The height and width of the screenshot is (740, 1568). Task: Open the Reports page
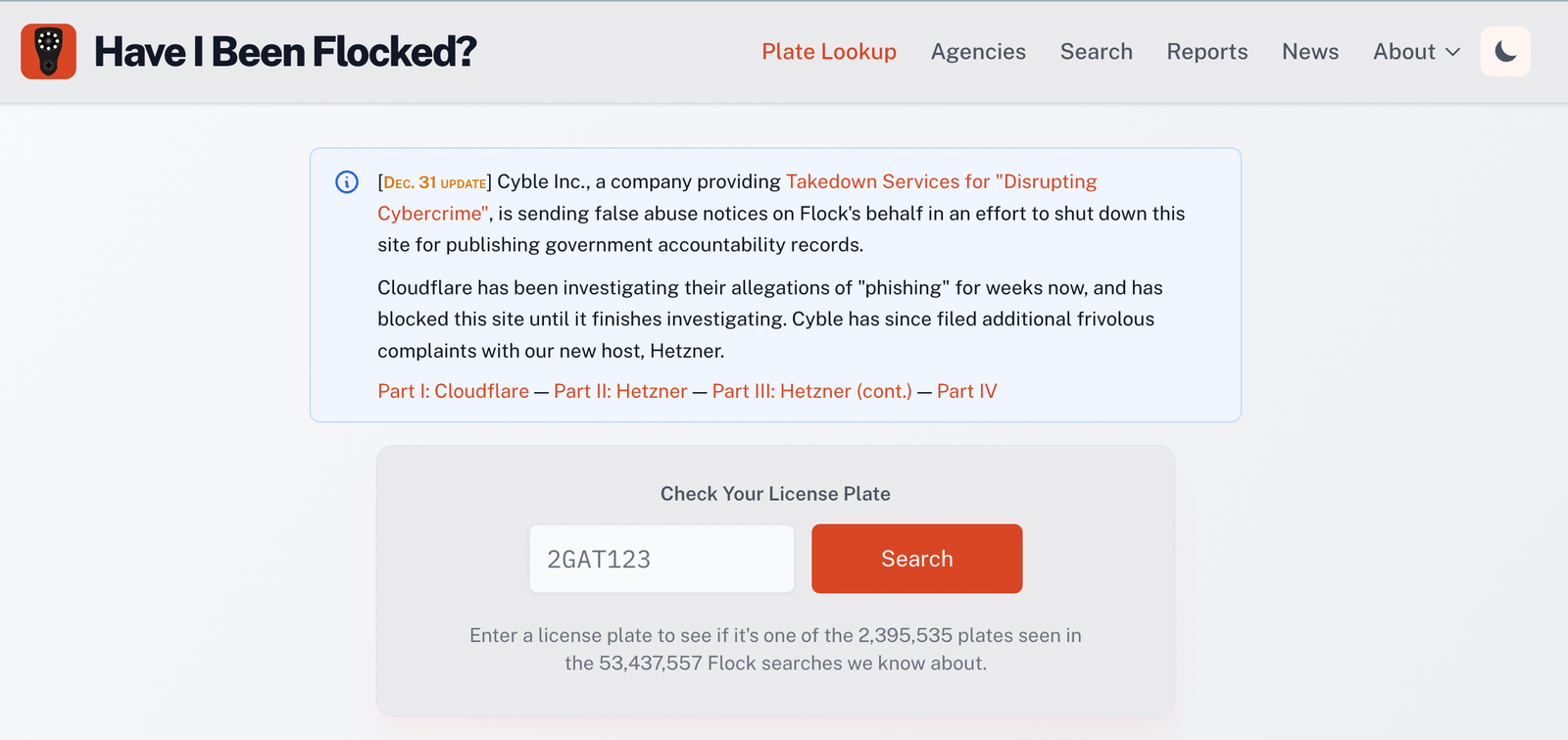pyautogui.click(x=1206, y=52)
